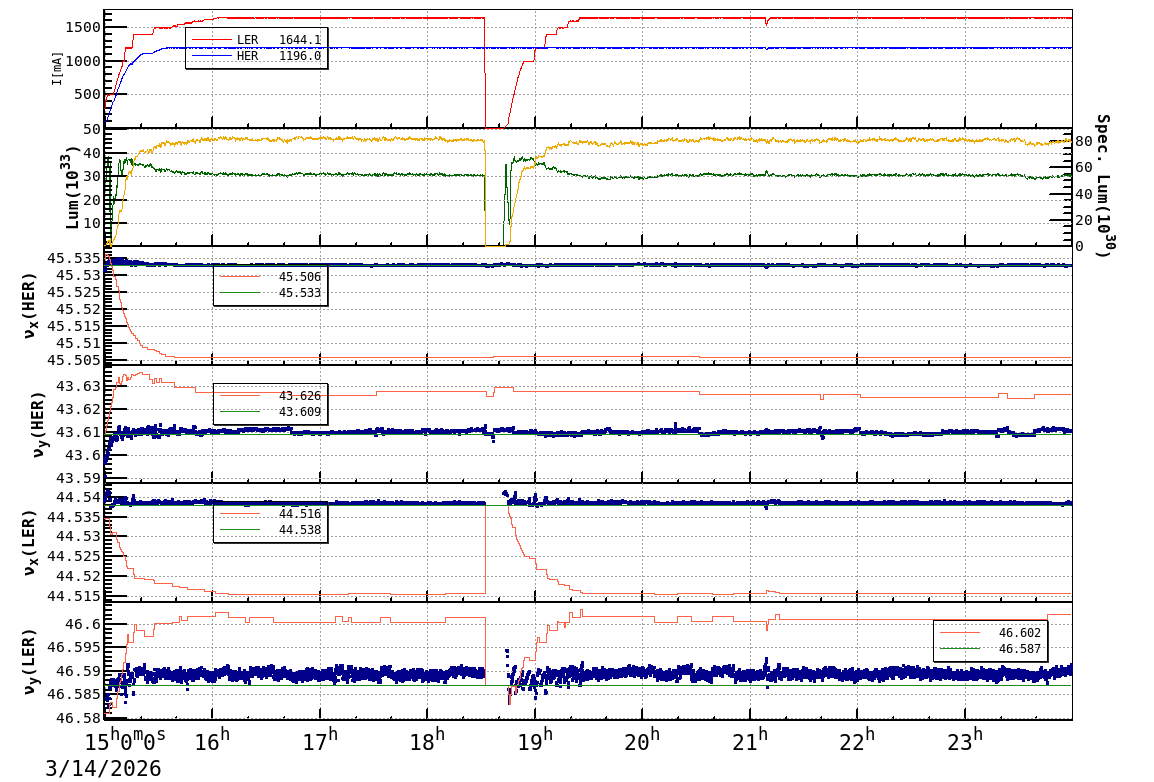Click the 16h time axis label
Image resolution: width=1154 pixels, height=782 pixels.
(x=213, y=740)
